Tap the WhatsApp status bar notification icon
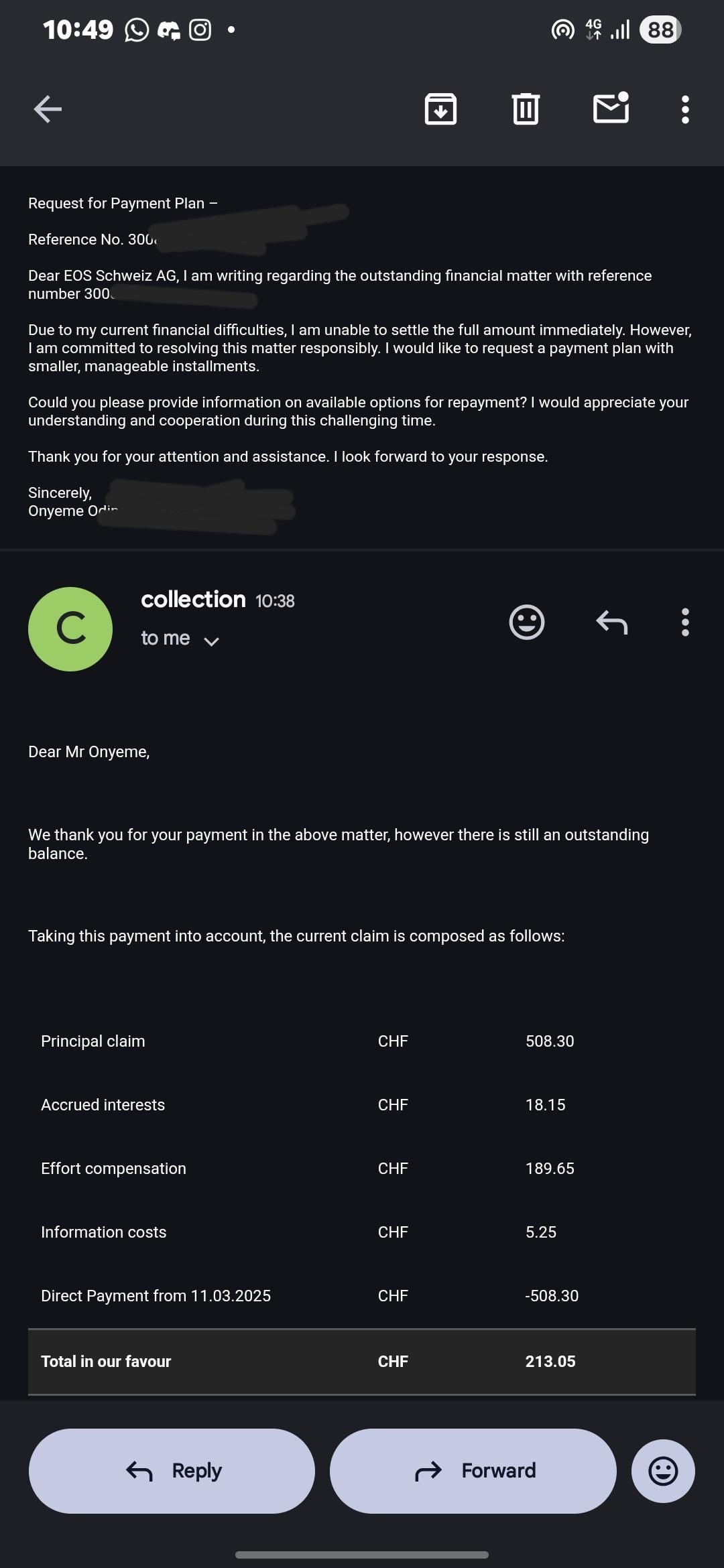This screenshot has height=1568, width=724. click(137, 30)
